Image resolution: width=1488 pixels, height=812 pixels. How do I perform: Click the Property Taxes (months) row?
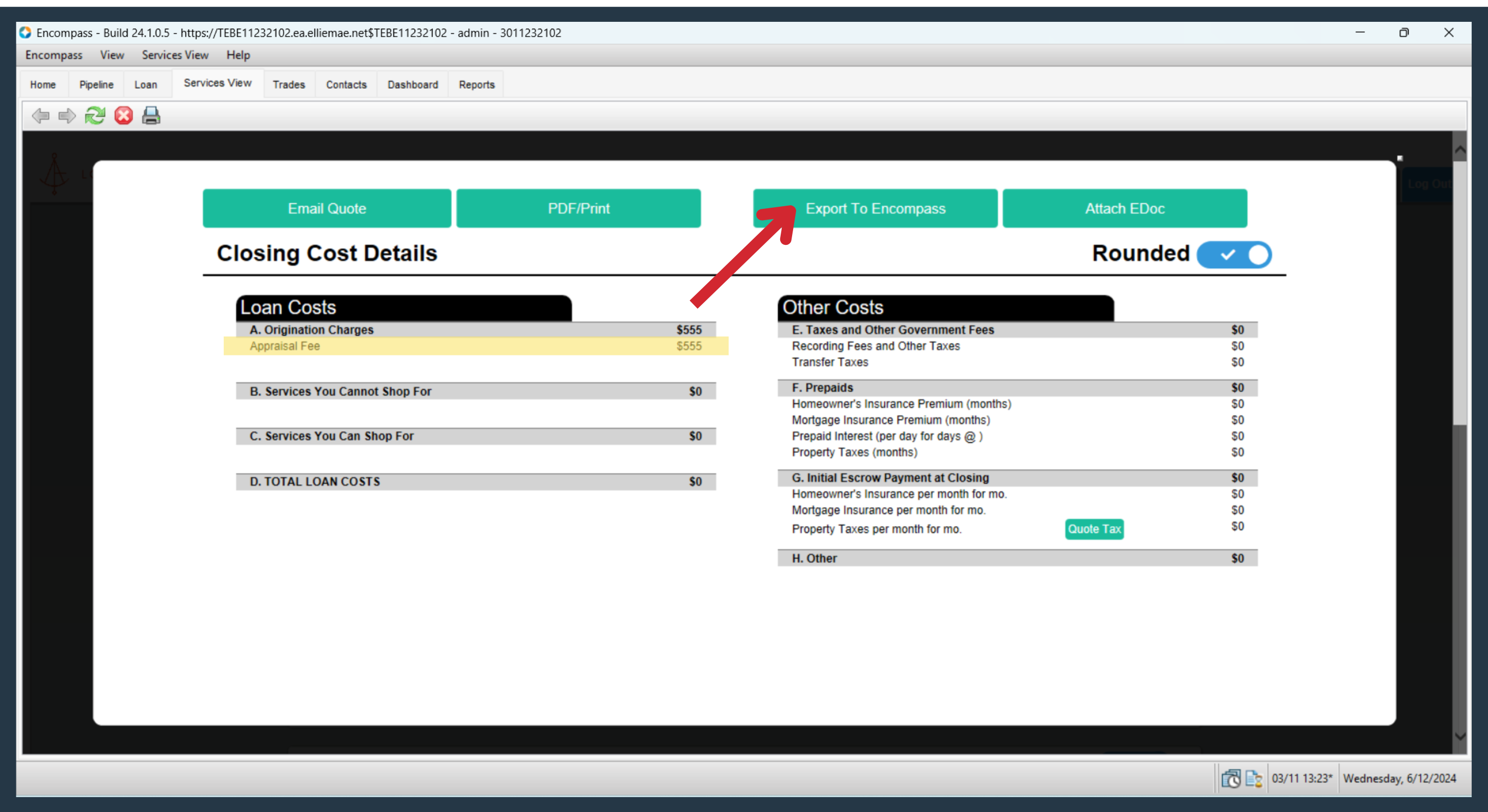(1017, 452)
